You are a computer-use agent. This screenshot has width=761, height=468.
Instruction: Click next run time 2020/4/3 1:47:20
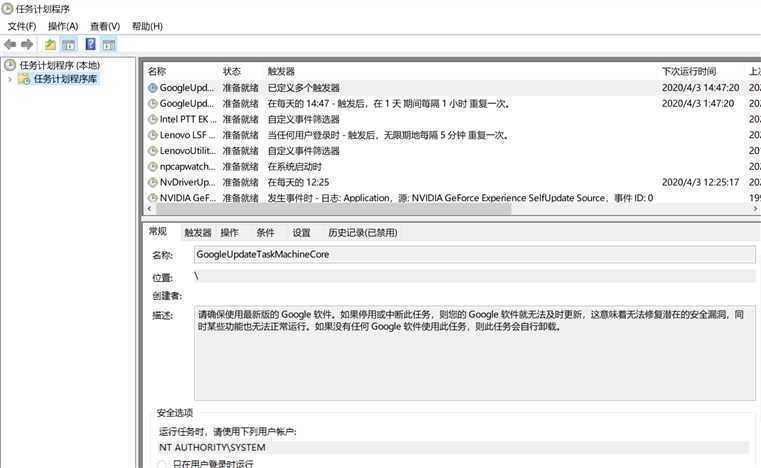tap(698, 103)
